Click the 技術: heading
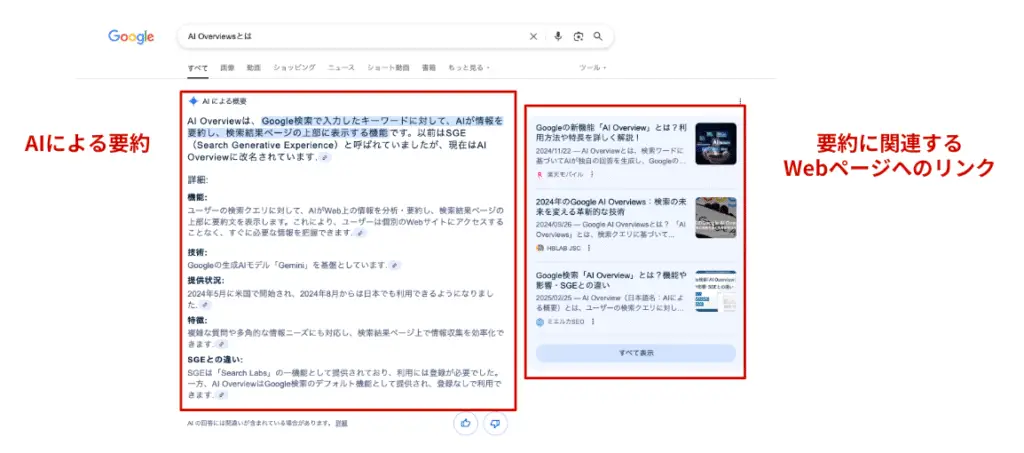The image size is (1024, 453). 197,253
